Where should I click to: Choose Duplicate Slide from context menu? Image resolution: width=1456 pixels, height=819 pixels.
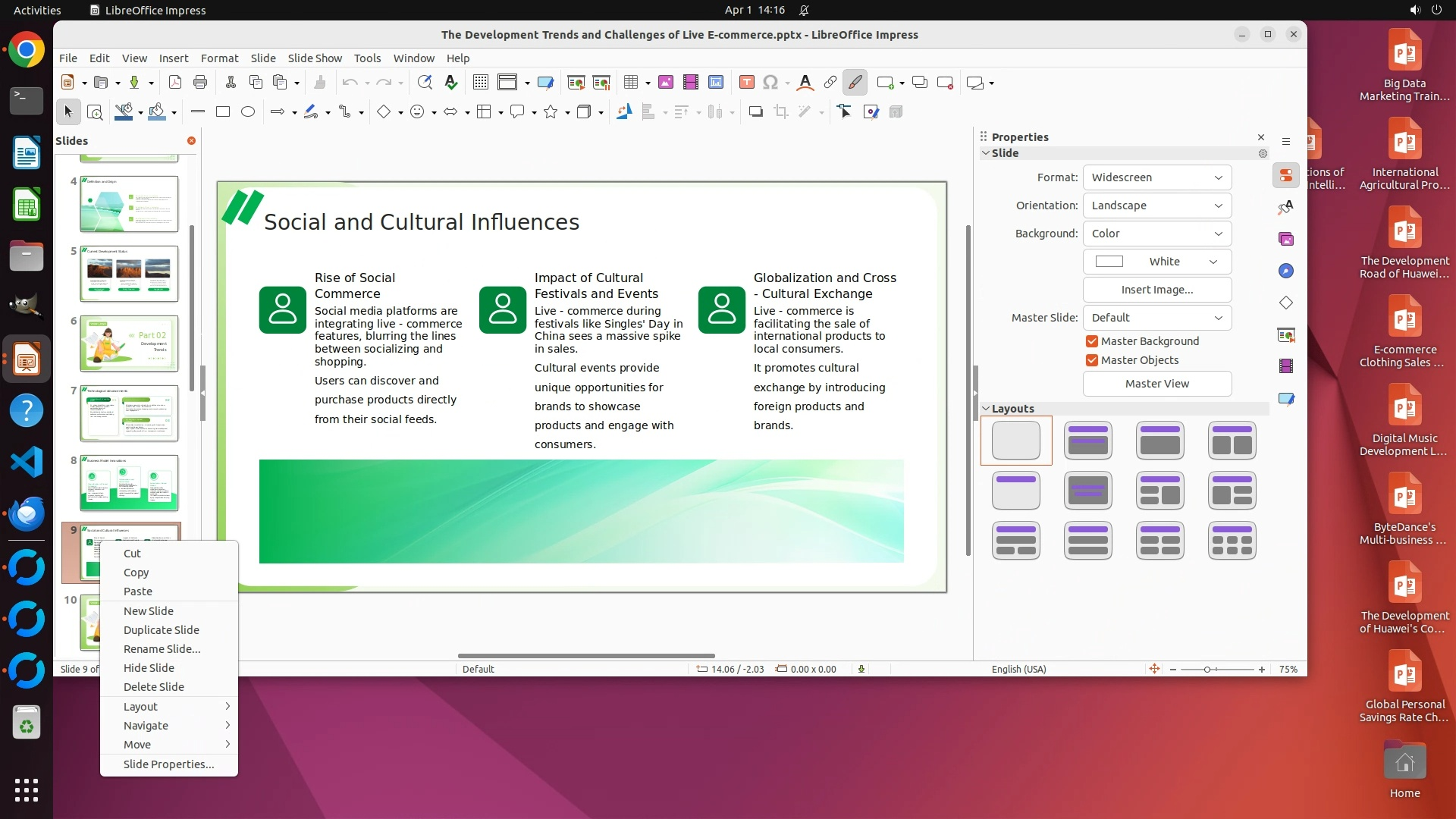point(162,630)
